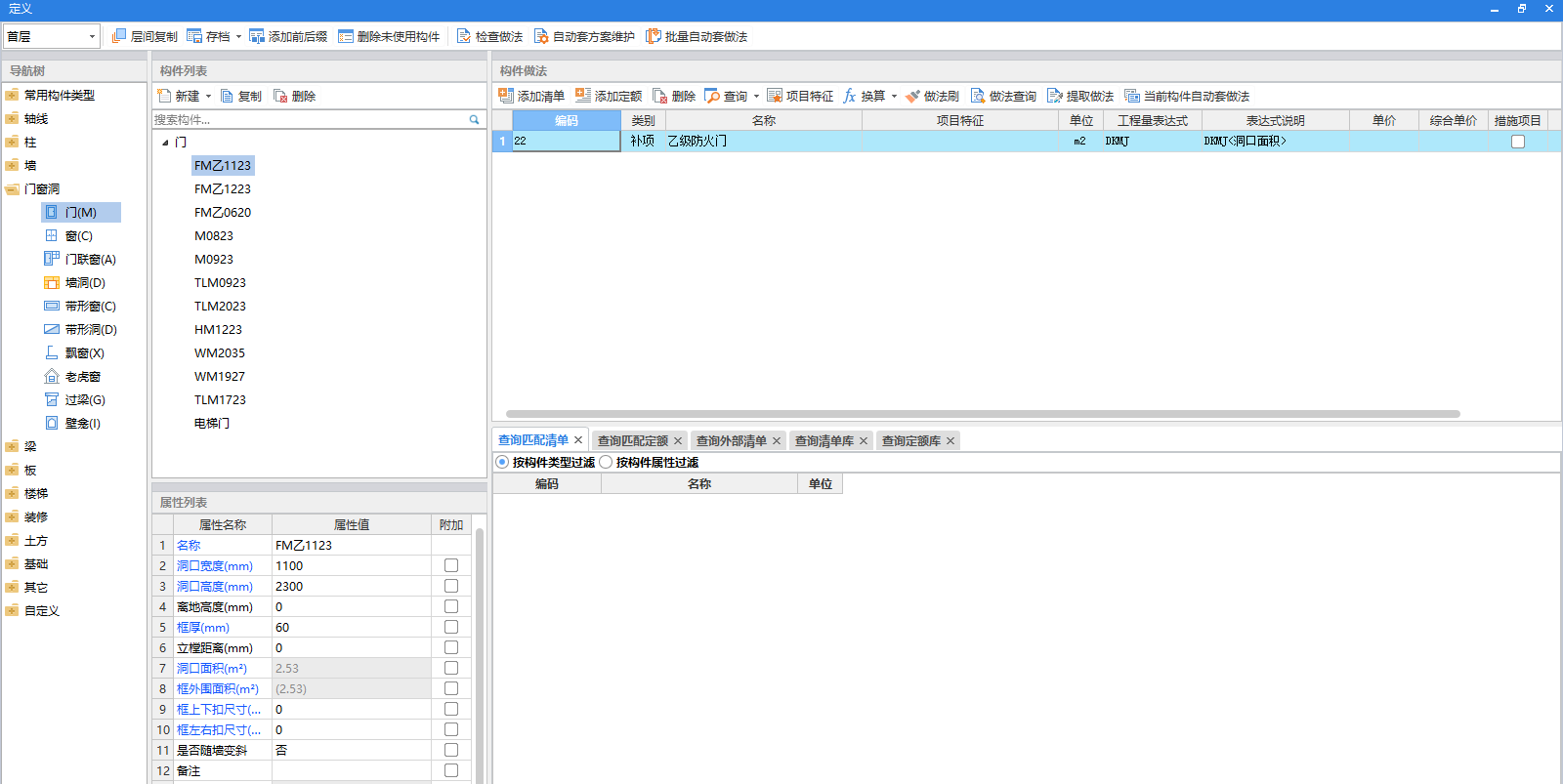
Task: Switch to 查询定额库 tab
Action: point(911,440)
